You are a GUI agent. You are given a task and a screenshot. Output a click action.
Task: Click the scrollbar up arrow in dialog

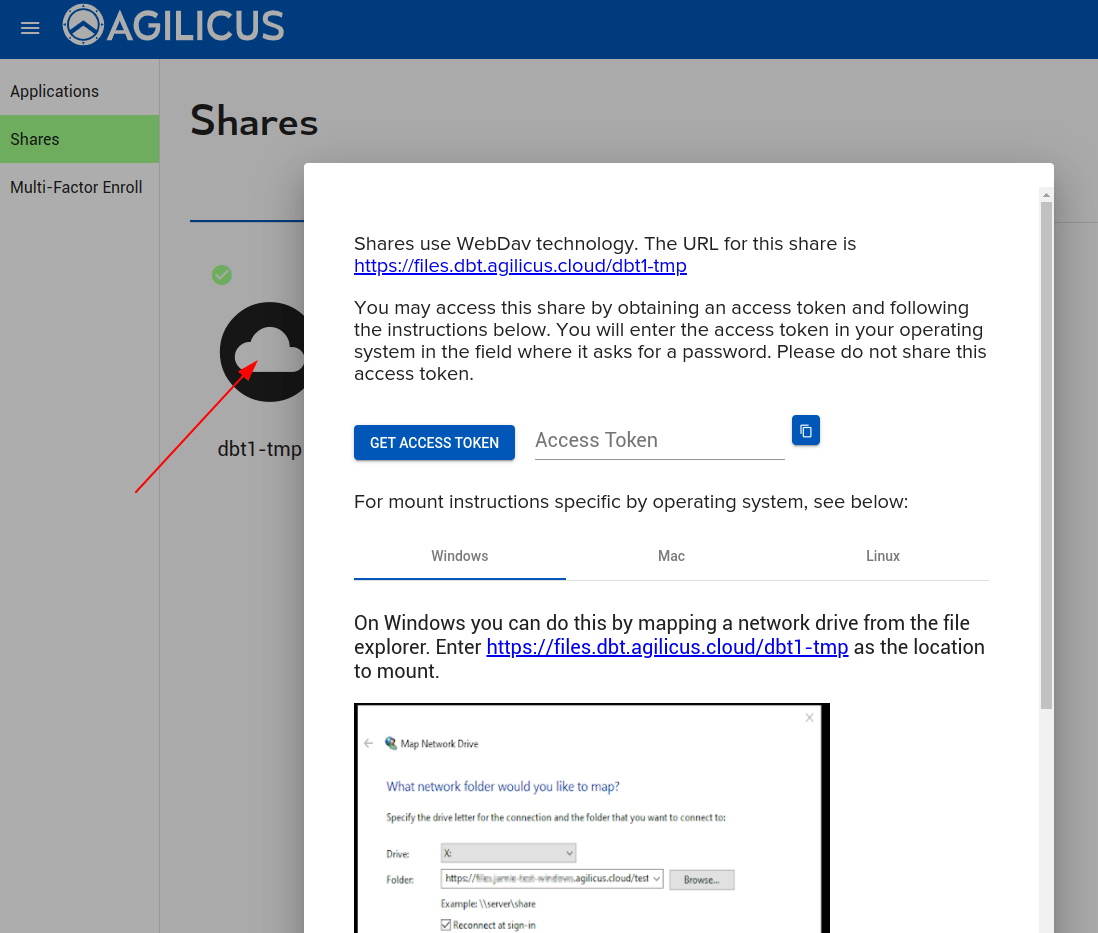(x=1046, y=195)
